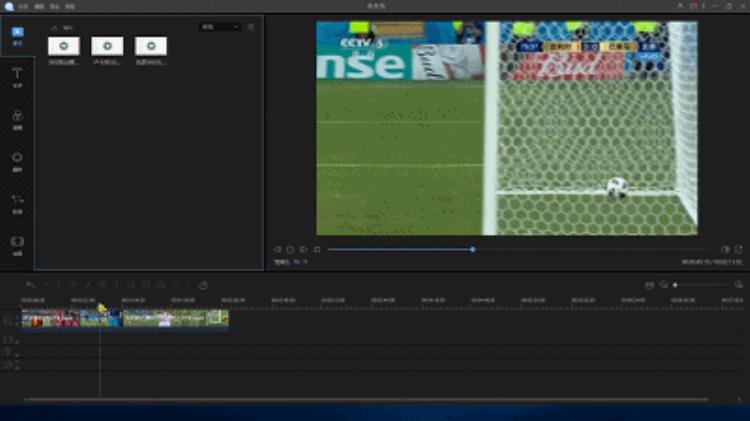This screenshot has width=750, height=421.
Task: Toggle the list view icon in media panel
Action: (251, 27)
